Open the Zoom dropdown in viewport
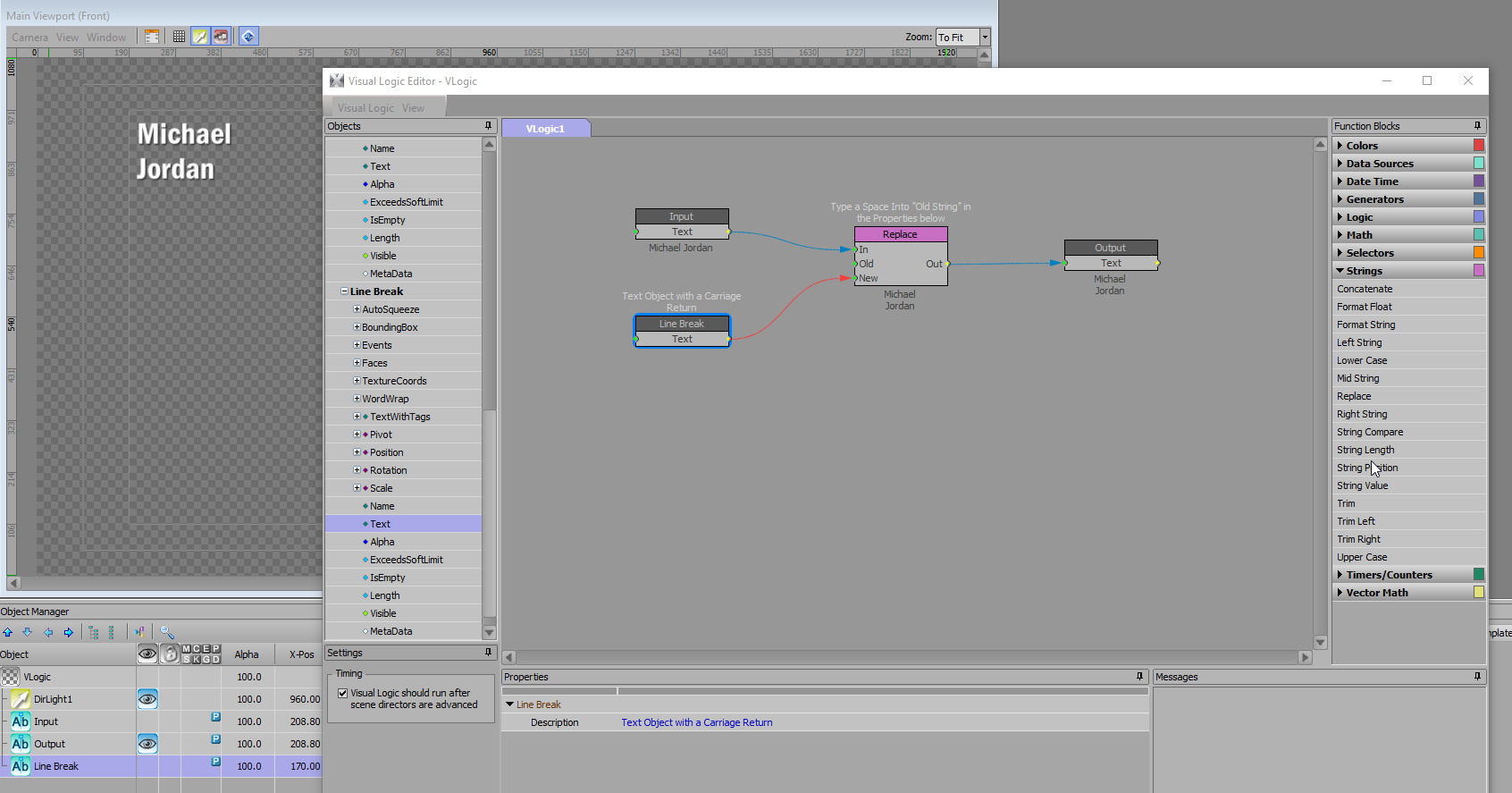The image size is (1512, 793). [985, 37]
